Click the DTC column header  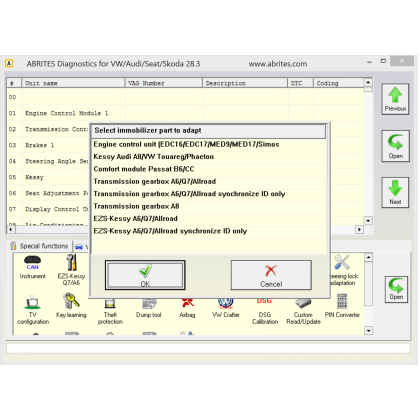[x=300, y=83]
